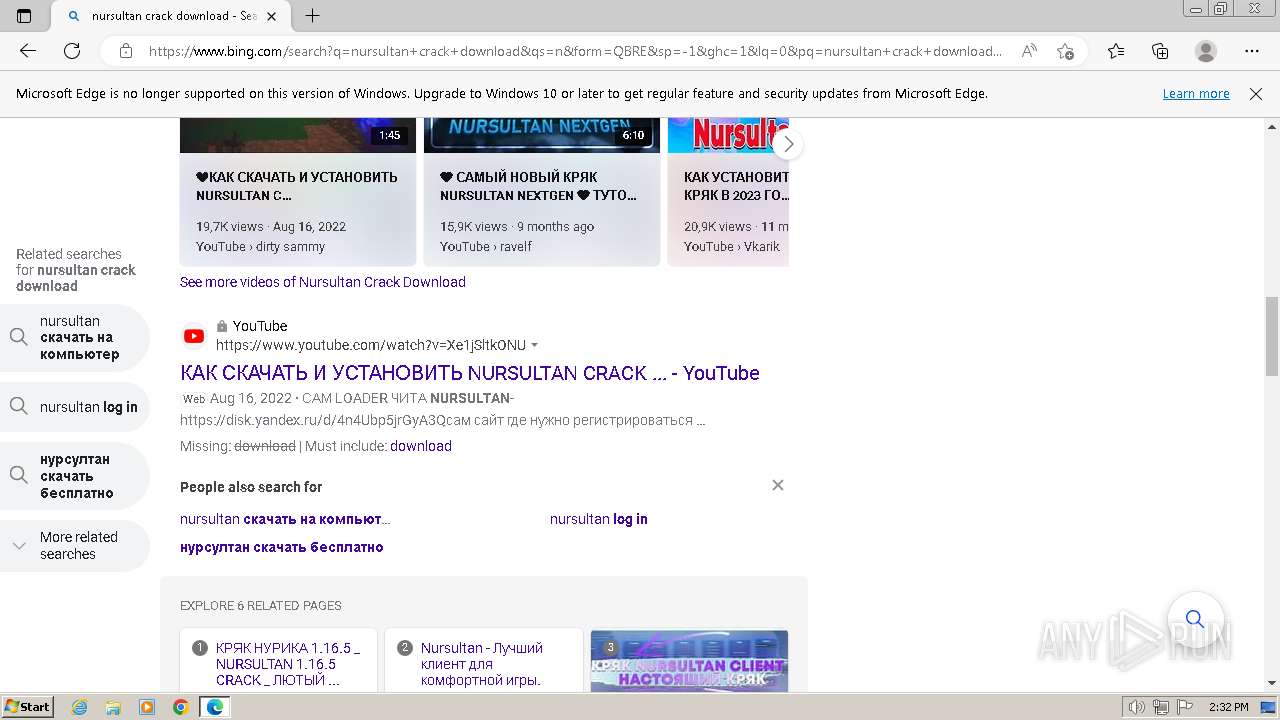Screen dimensions: 1280x720
Task: View site information lock icon
Action: click(x=126, y=51)
